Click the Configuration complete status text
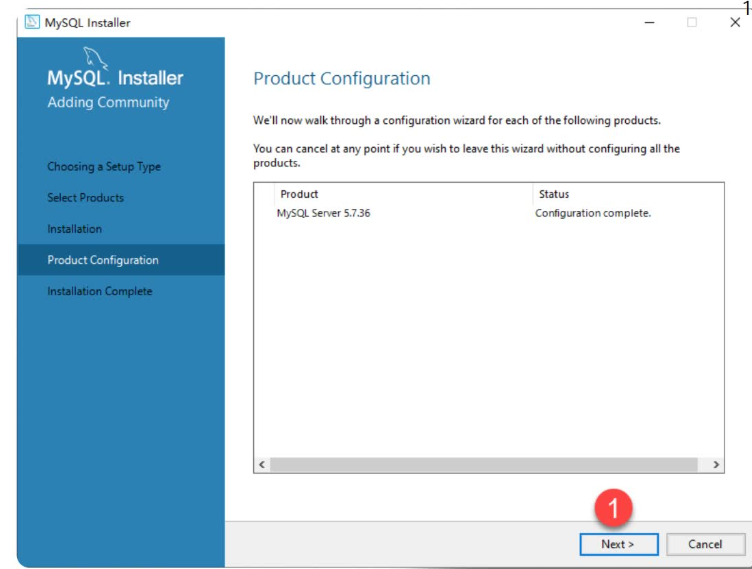 pos(593,213)
